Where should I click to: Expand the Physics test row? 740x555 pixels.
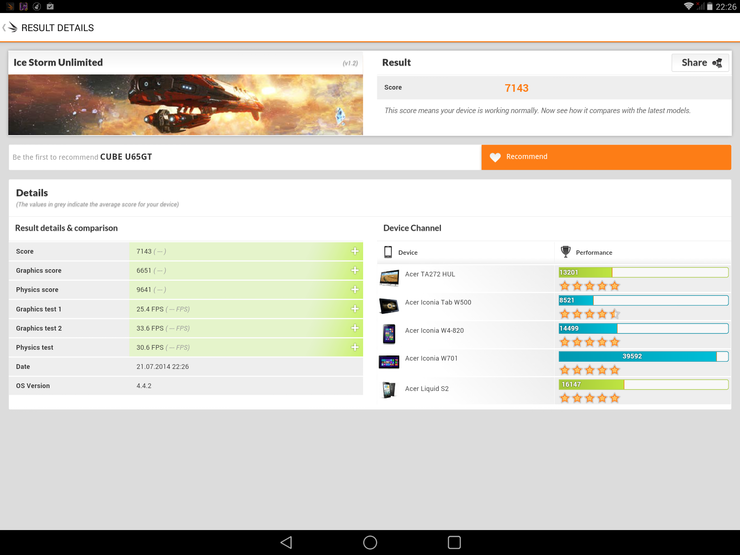click(355, 347)
